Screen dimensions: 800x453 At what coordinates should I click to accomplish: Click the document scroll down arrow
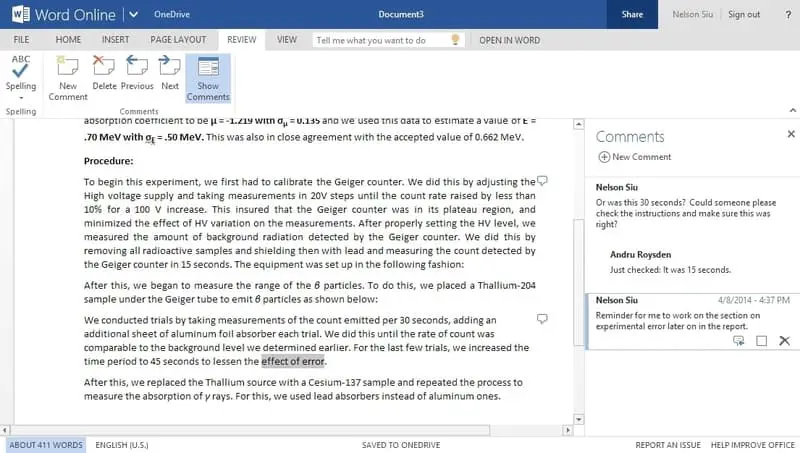579,419
